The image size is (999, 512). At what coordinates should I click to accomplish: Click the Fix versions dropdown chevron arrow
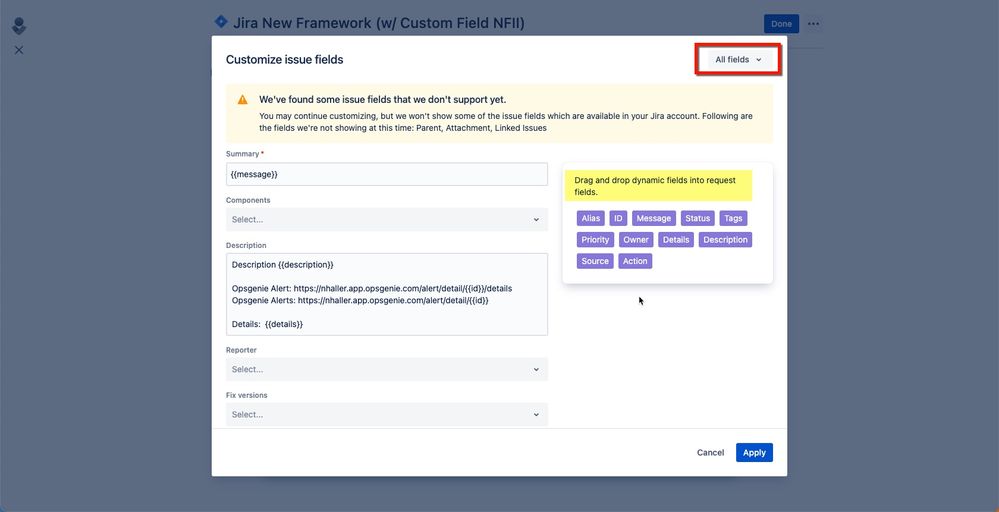pyautogui.click(x=536, y=415)
